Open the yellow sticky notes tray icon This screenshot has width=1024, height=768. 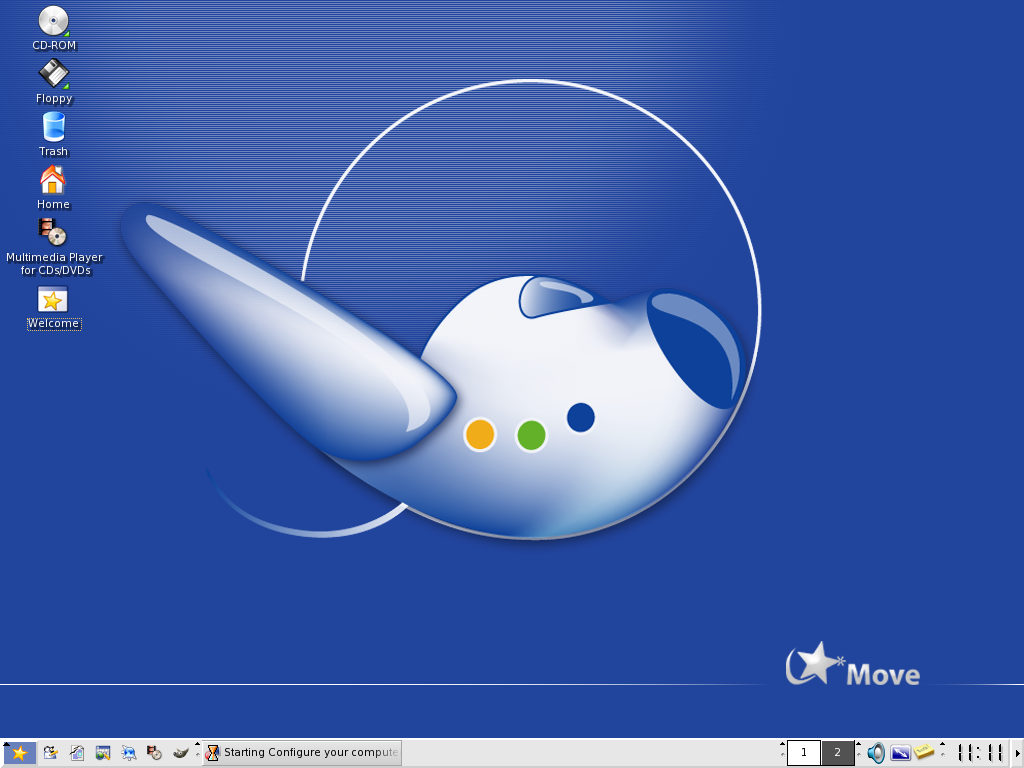click(924, 752)
